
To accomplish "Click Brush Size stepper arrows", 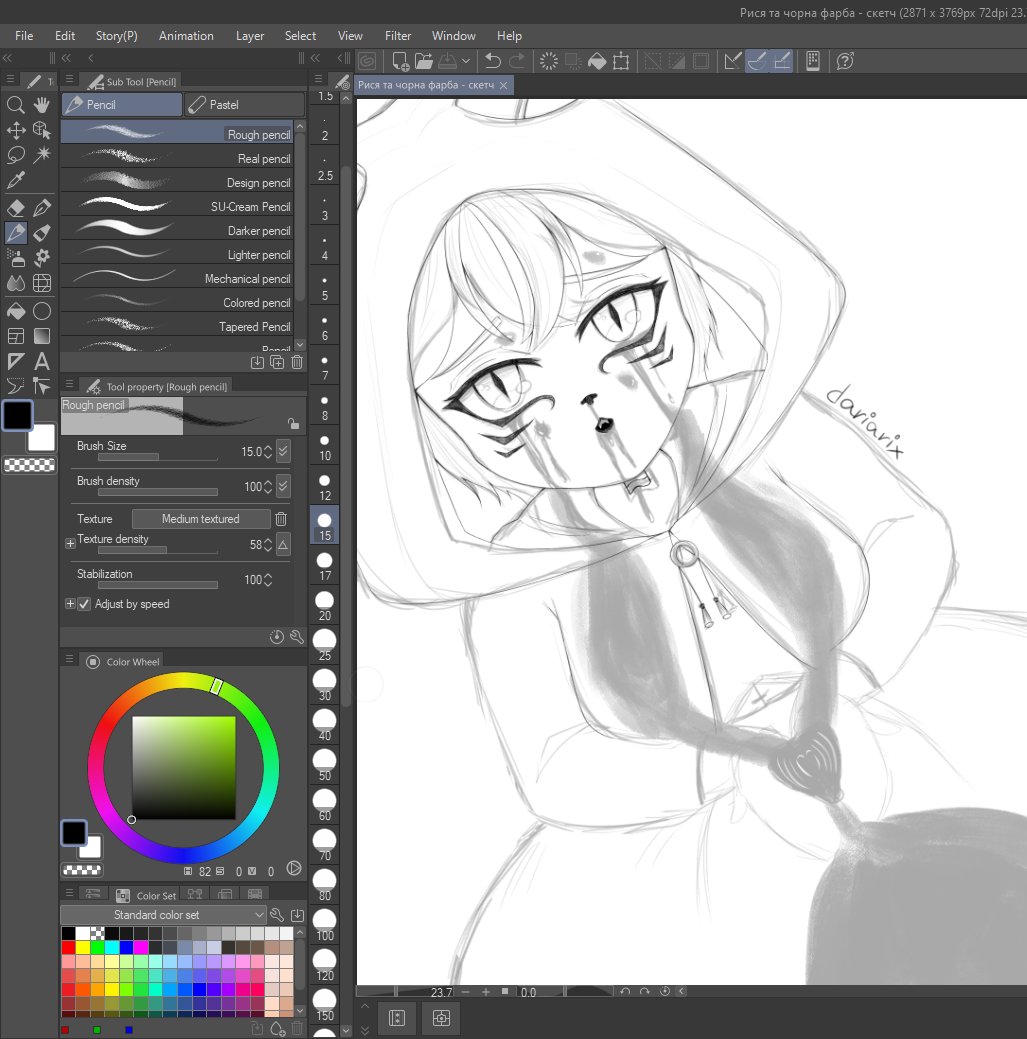I will pyautogui.click(x=268, y=451).
